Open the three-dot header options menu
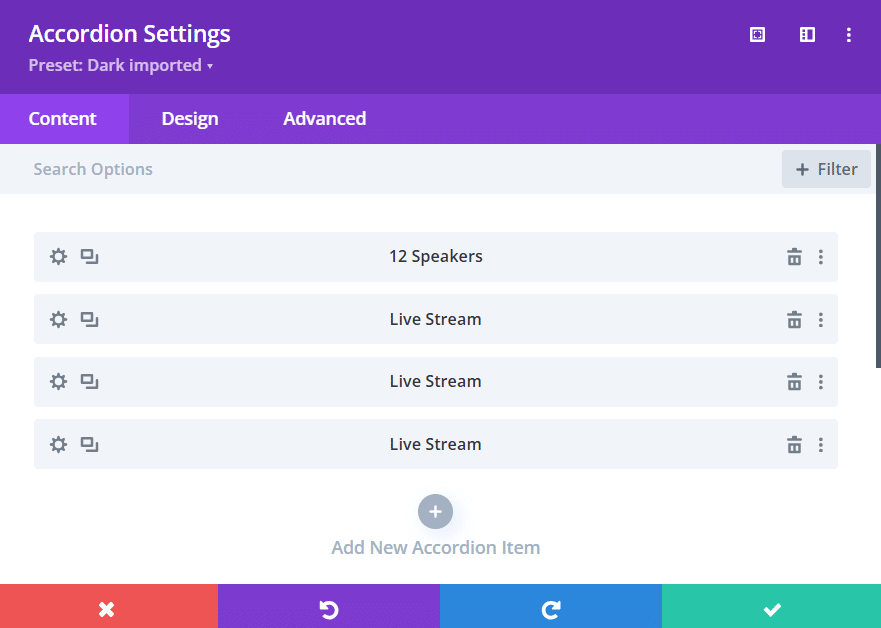This screenshot has width=881, height=628. click(x=849, y=34)
